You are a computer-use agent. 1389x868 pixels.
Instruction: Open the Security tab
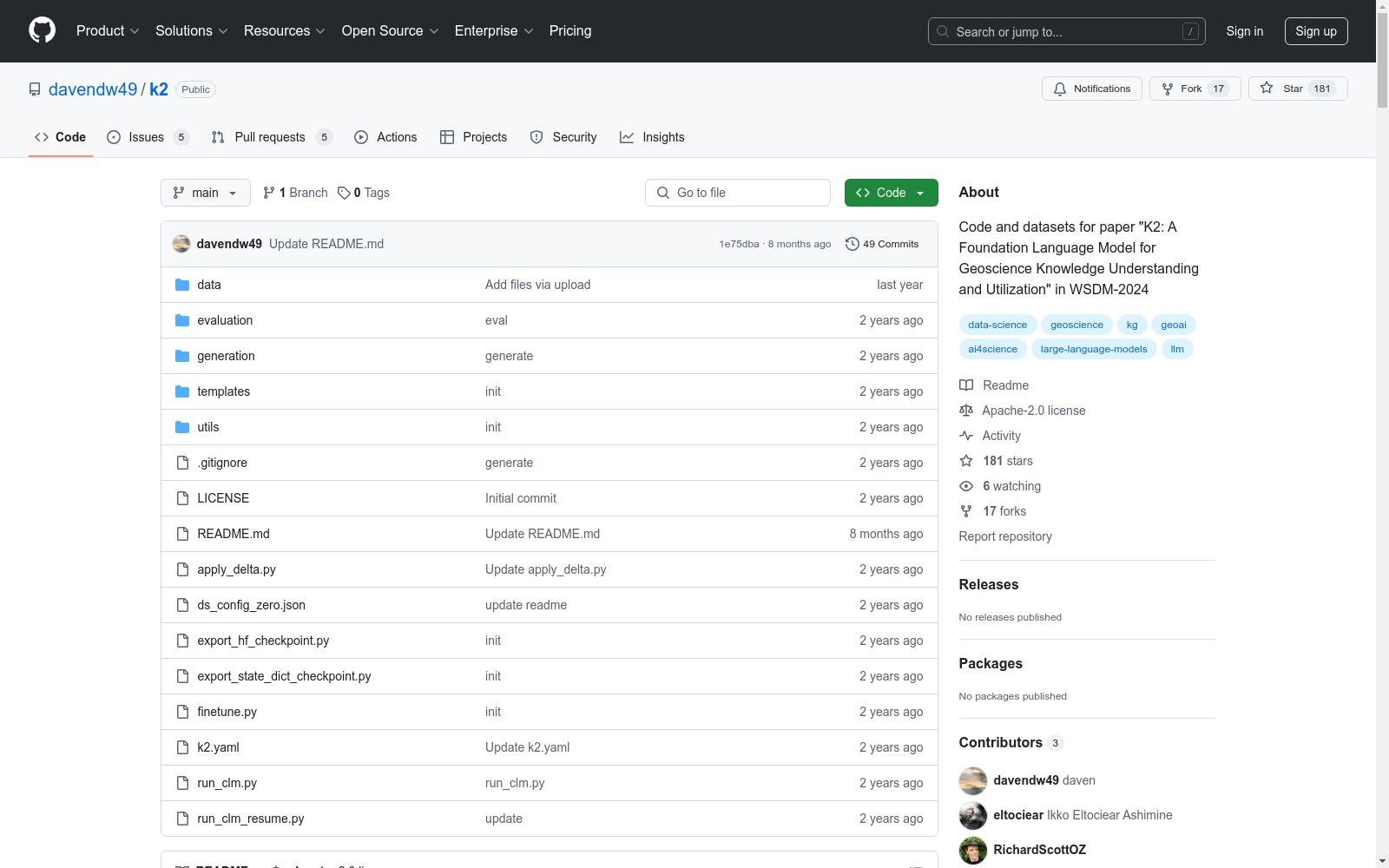coord(563,137)
